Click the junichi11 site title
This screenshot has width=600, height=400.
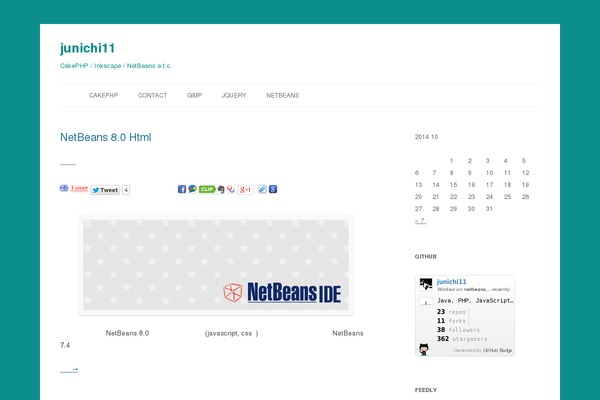(x=87, y=48)
